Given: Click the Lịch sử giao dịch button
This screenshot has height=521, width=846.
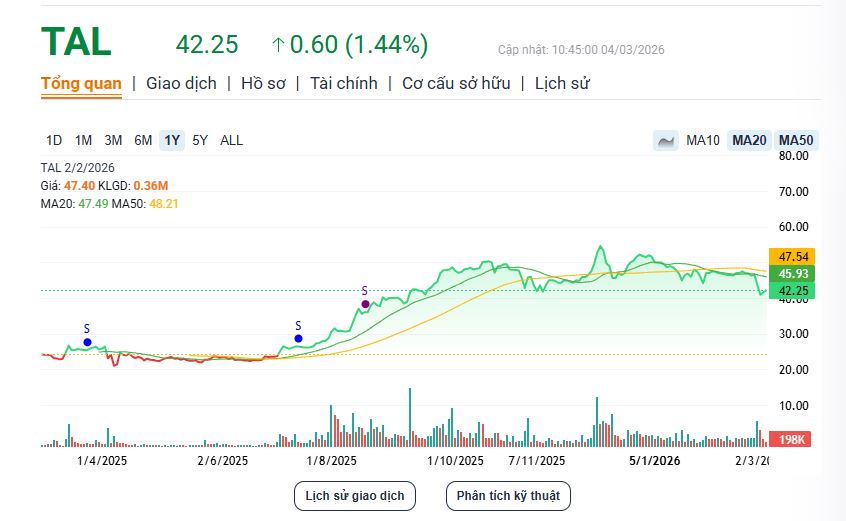Looking at the screenshot, I should 354,495.
